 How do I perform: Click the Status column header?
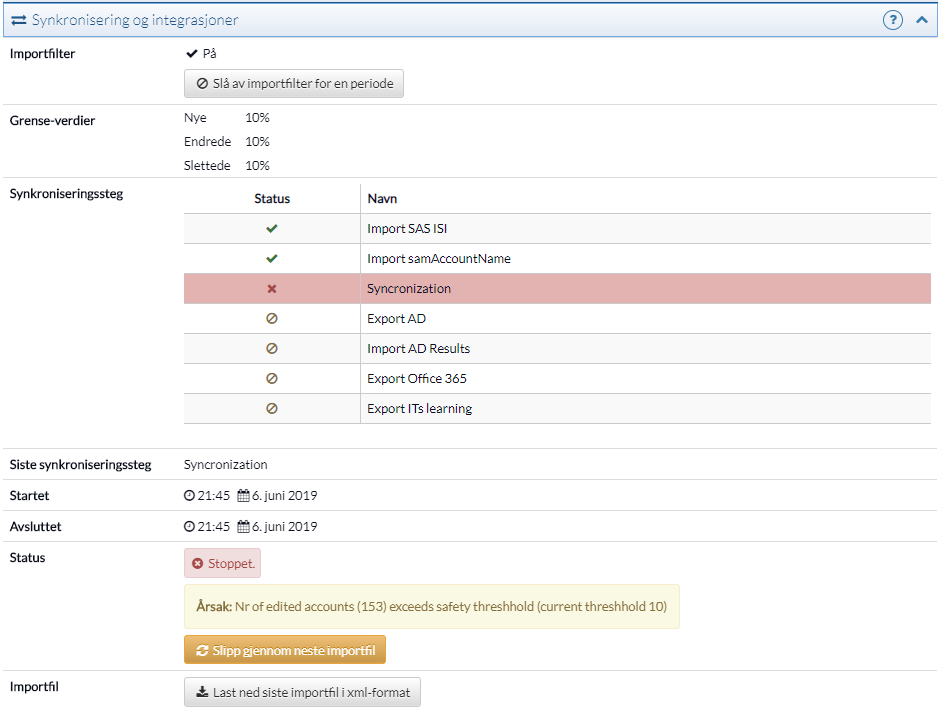272,199
